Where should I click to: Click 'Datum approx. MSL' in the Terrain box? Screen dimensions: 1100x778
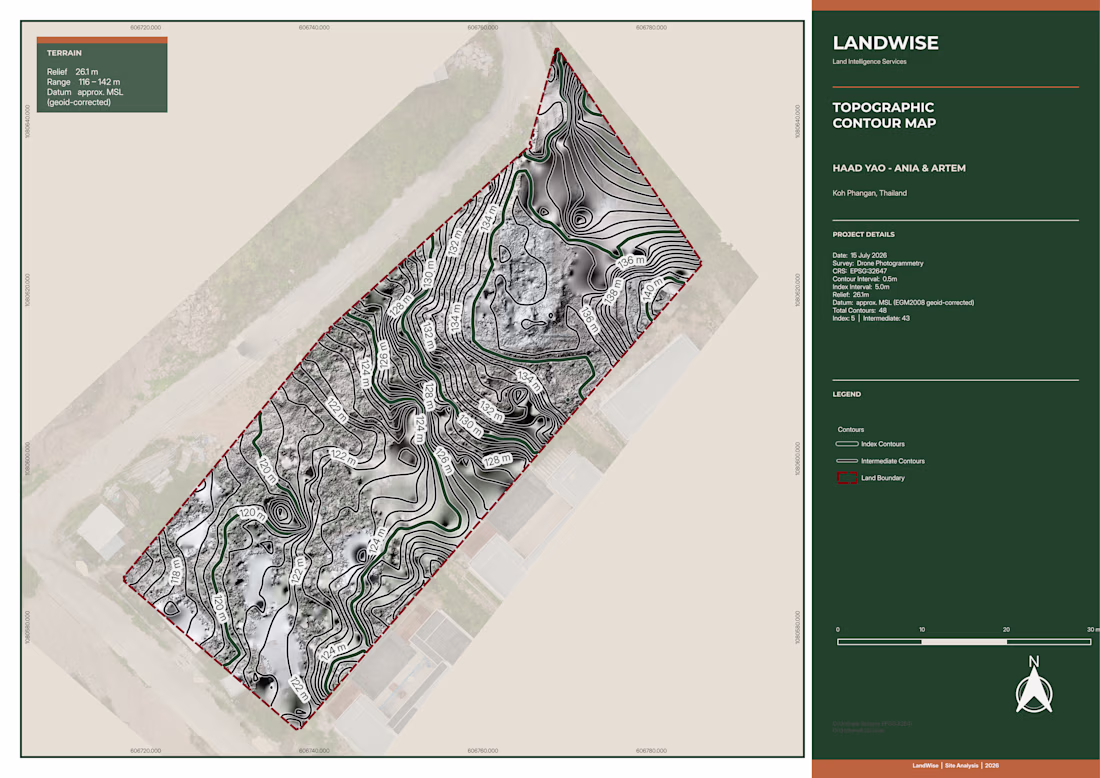click(85, 92)
